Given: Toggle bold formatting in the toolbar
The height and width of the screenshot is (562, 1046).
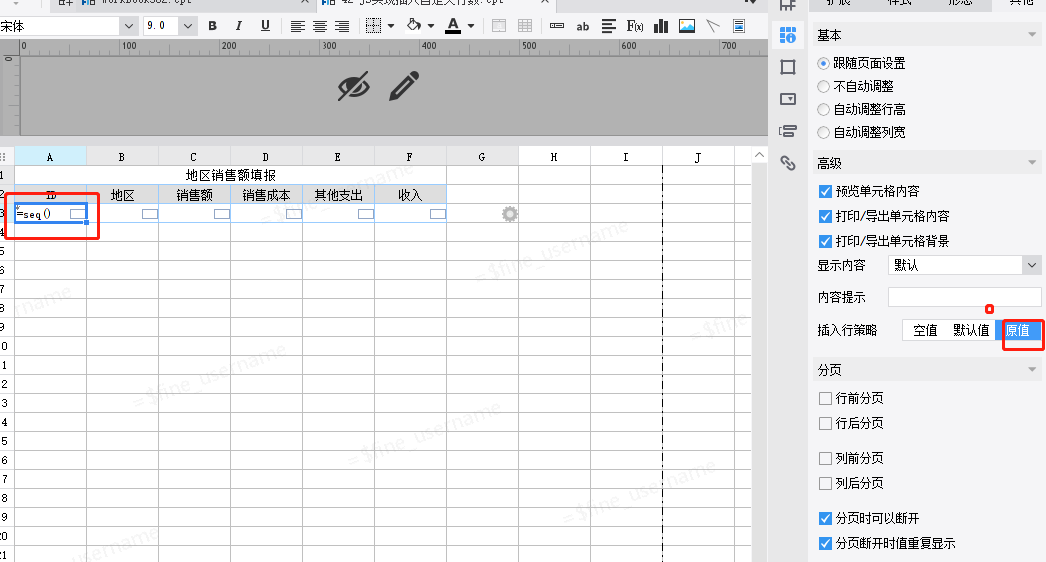Looking at the screenshot, I should pyautogui.click(x=213, y=26).
